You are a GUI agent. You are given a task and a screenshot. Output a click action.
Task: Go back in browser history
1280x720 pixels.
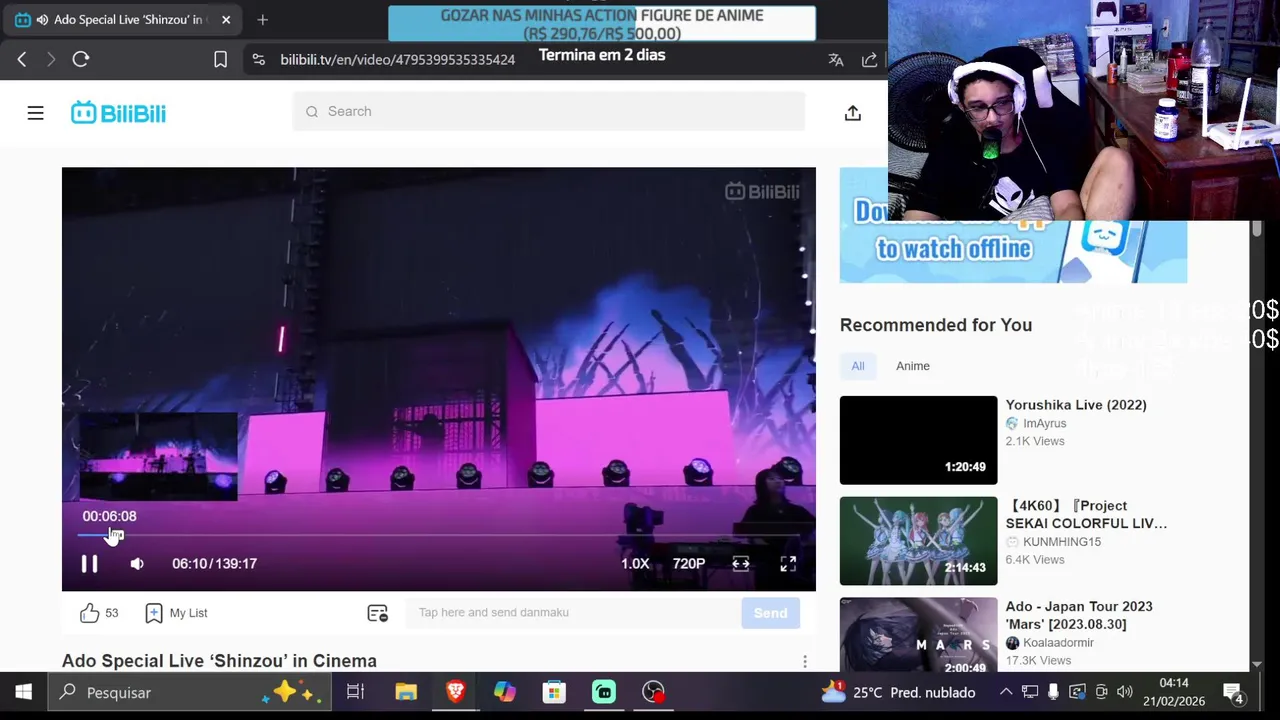tap(21, 60)
